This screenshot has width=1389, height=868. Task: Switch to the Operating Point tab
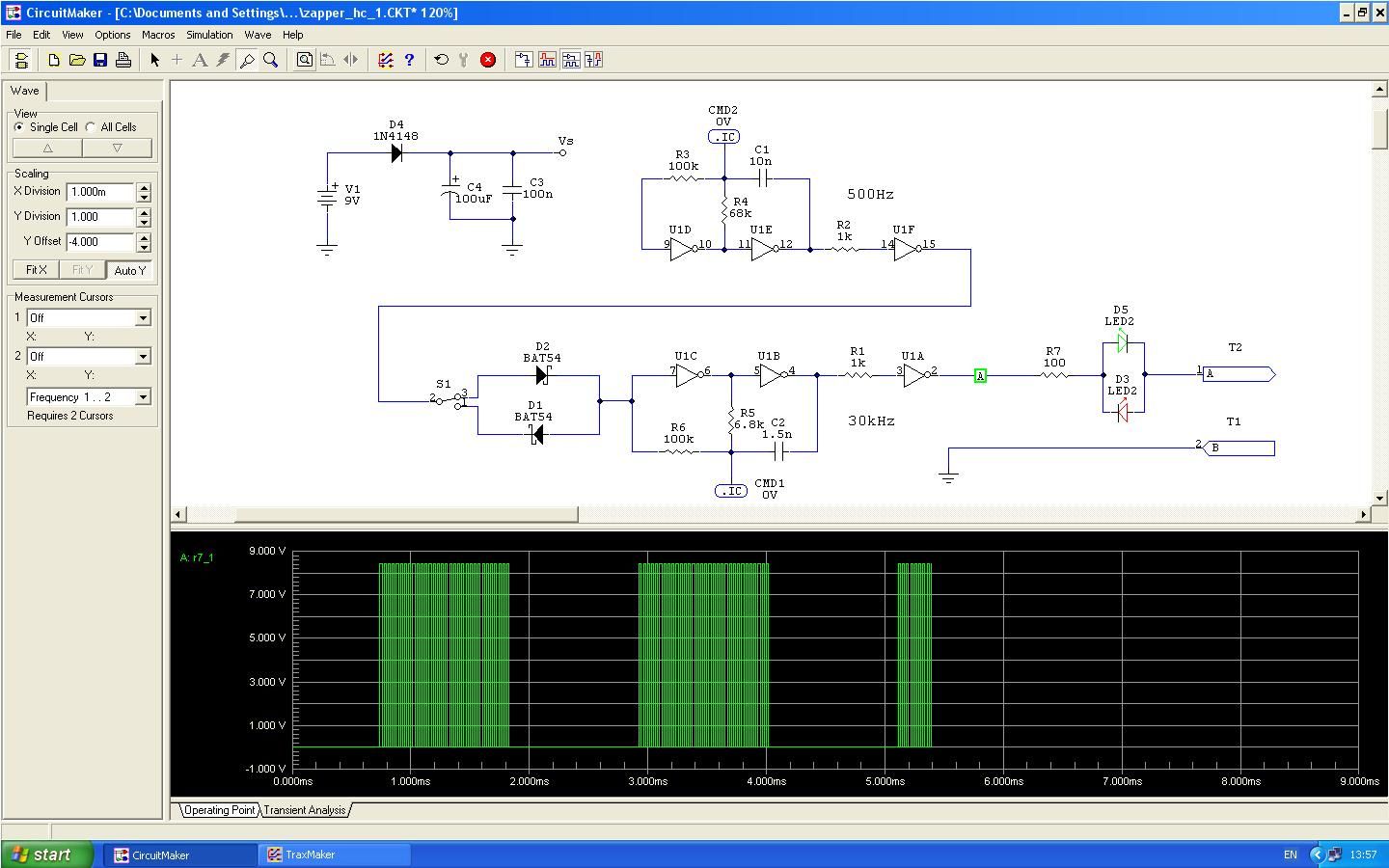pos(219,810)
